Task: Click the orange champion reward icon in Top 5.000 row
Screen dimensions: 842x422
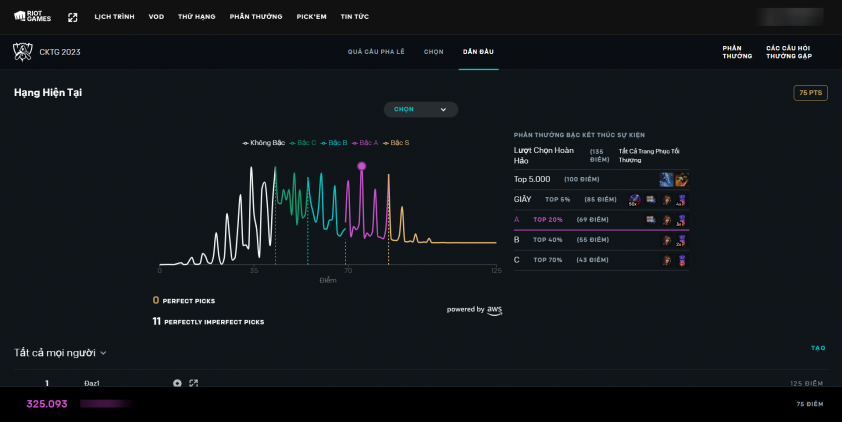Action: [x=682, y=179]
